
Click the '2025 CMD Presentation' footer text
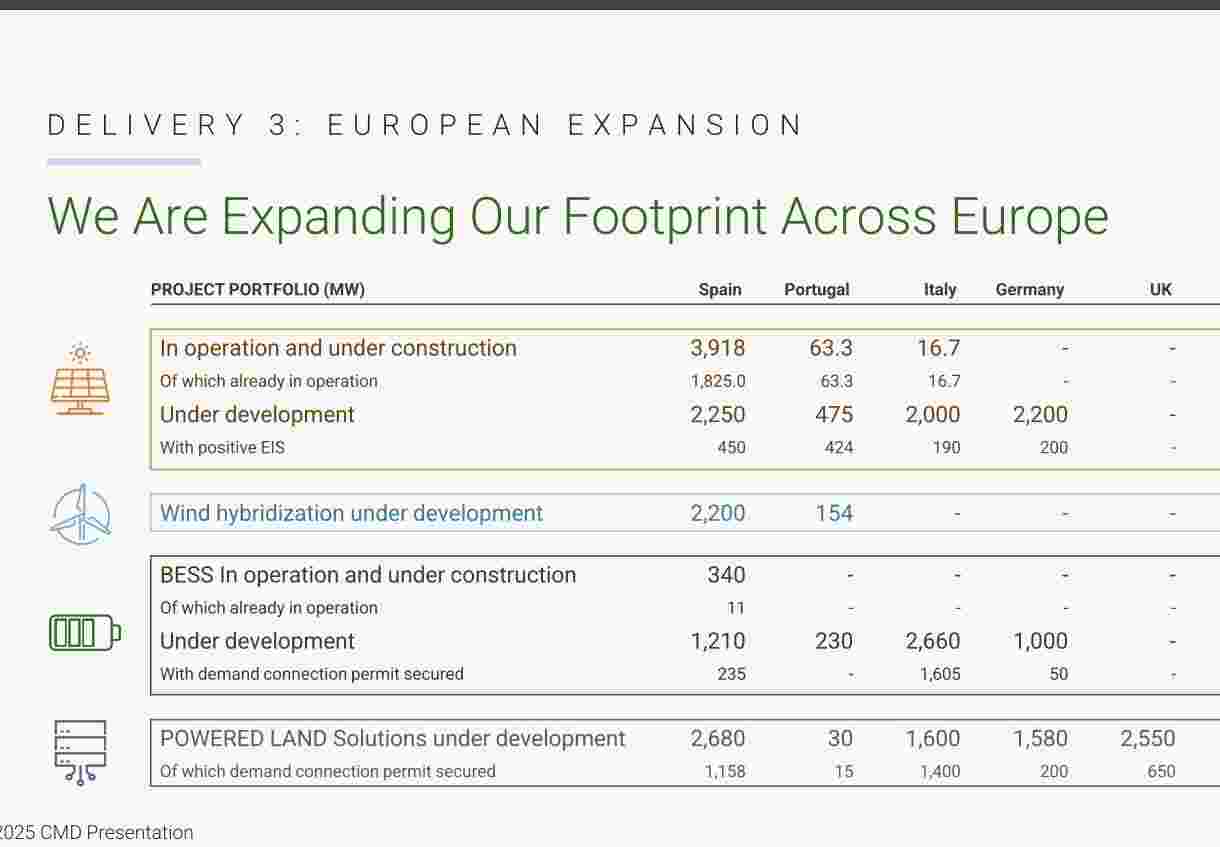point(95,833)
